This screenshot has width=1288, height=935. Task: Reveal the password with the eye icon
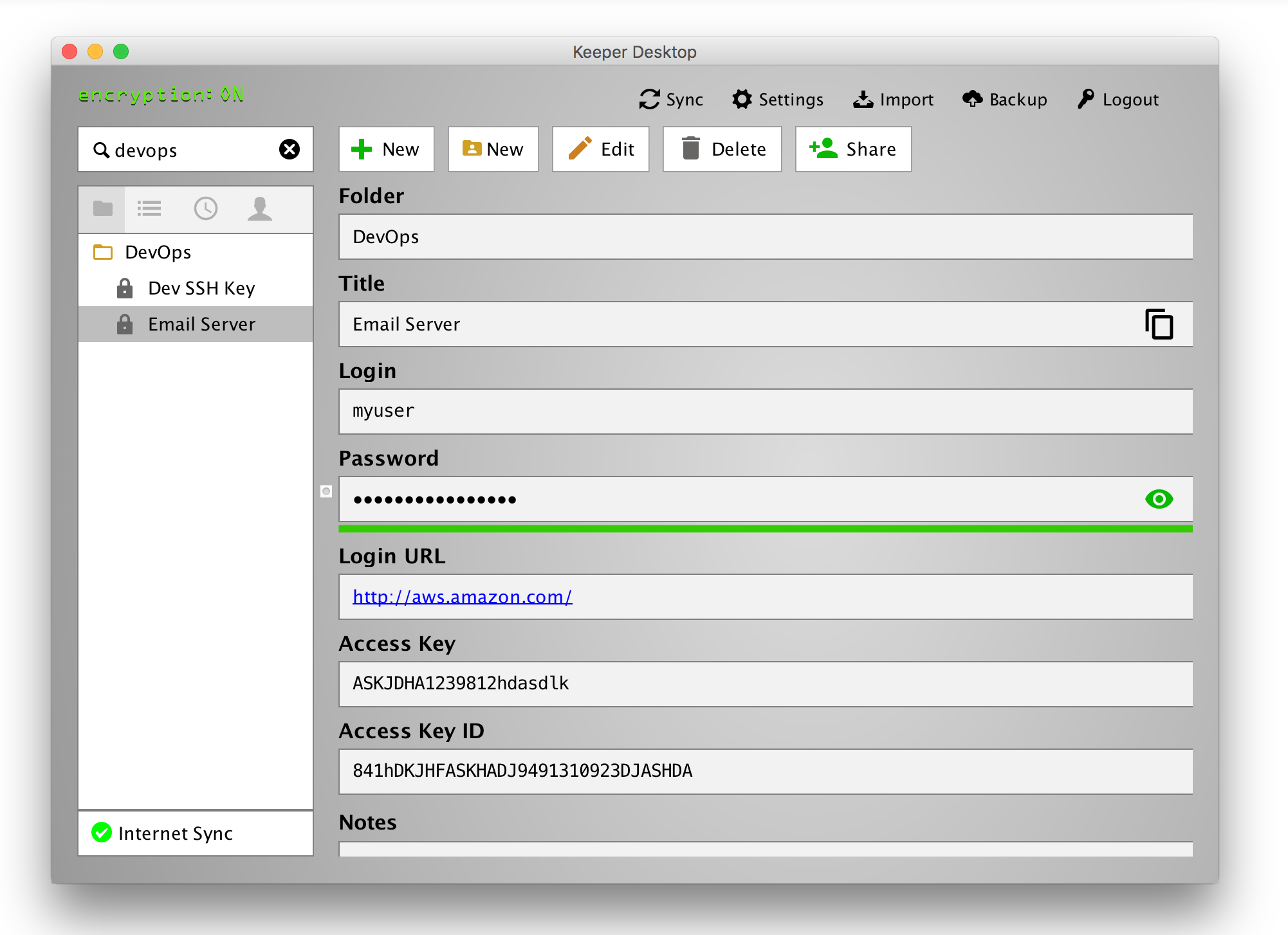[1159, 499]
